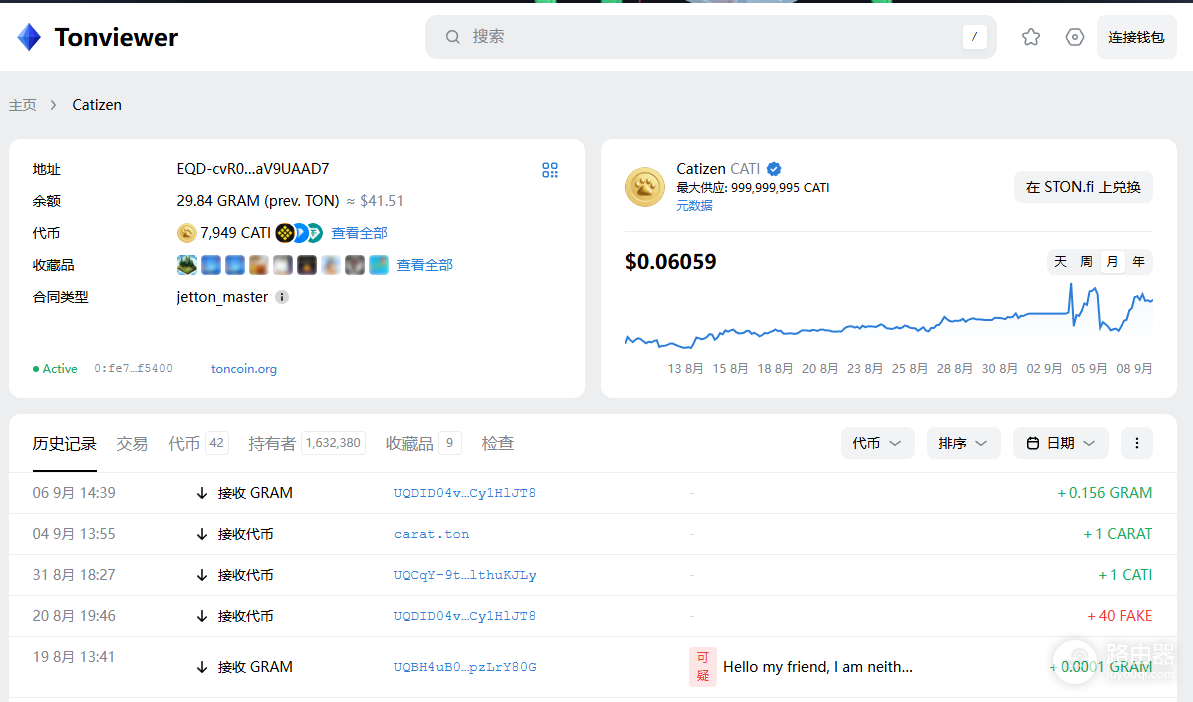Add page to favorites star icon
The image size is (1193, 702).
coord(1031,37)
